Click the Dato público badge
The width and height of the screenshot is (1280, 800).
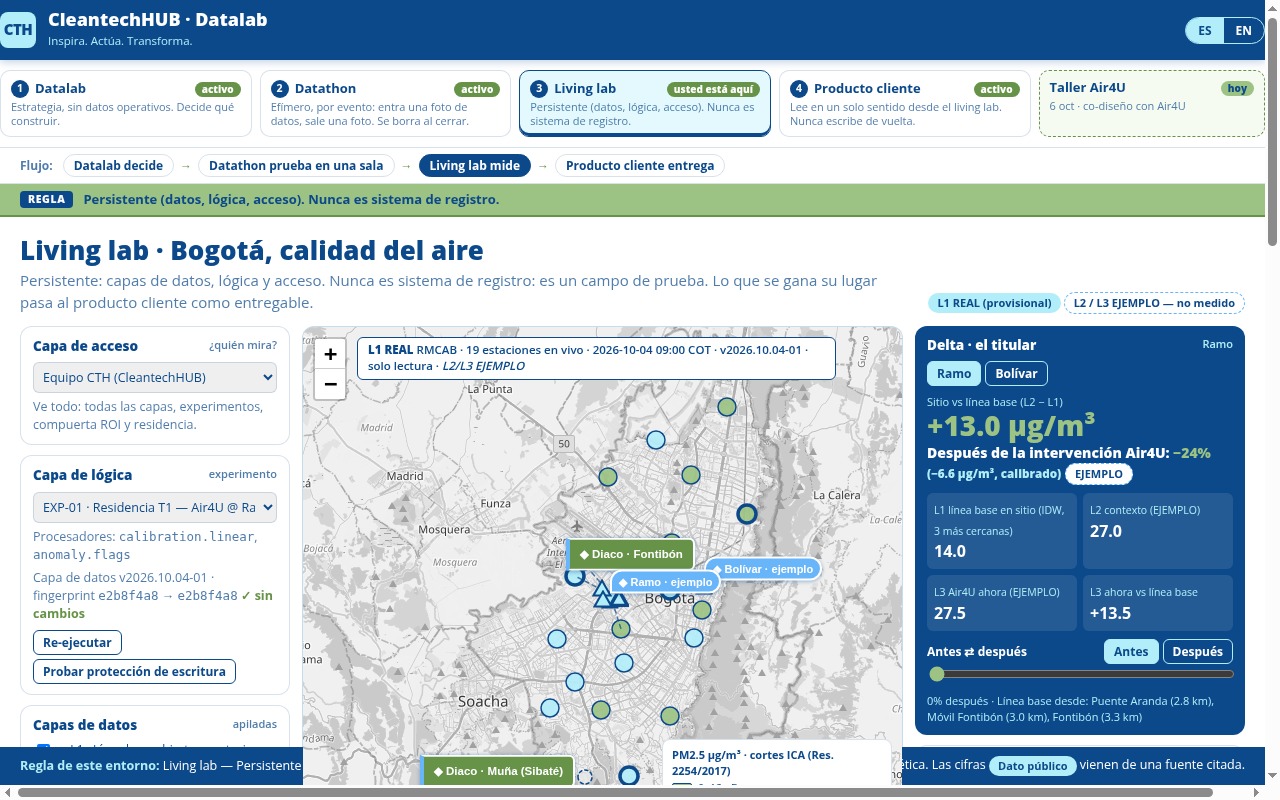(1033, 766)
